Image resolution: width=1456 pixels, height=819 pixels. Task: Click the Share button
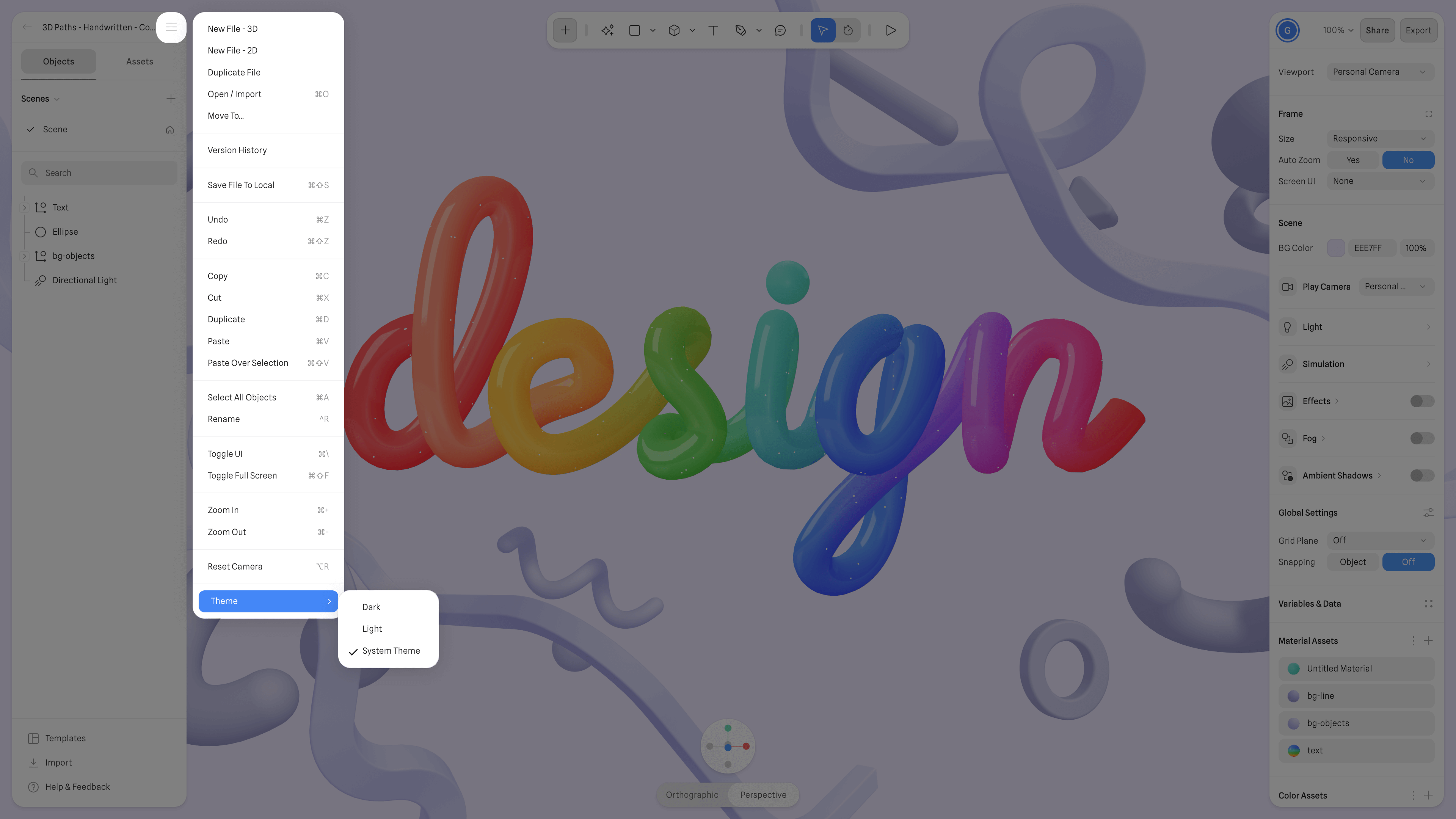tap(1378, 30)
